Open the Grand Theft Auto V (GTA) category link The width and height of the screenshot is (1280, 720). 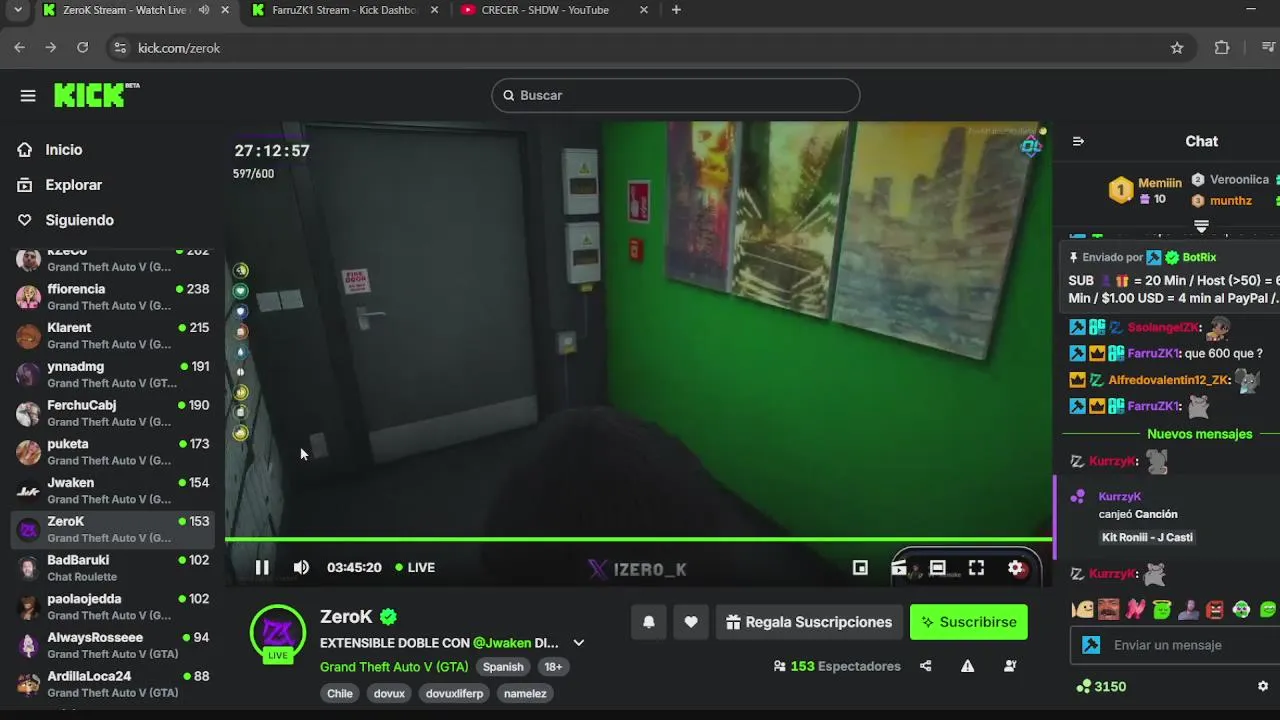394,666
